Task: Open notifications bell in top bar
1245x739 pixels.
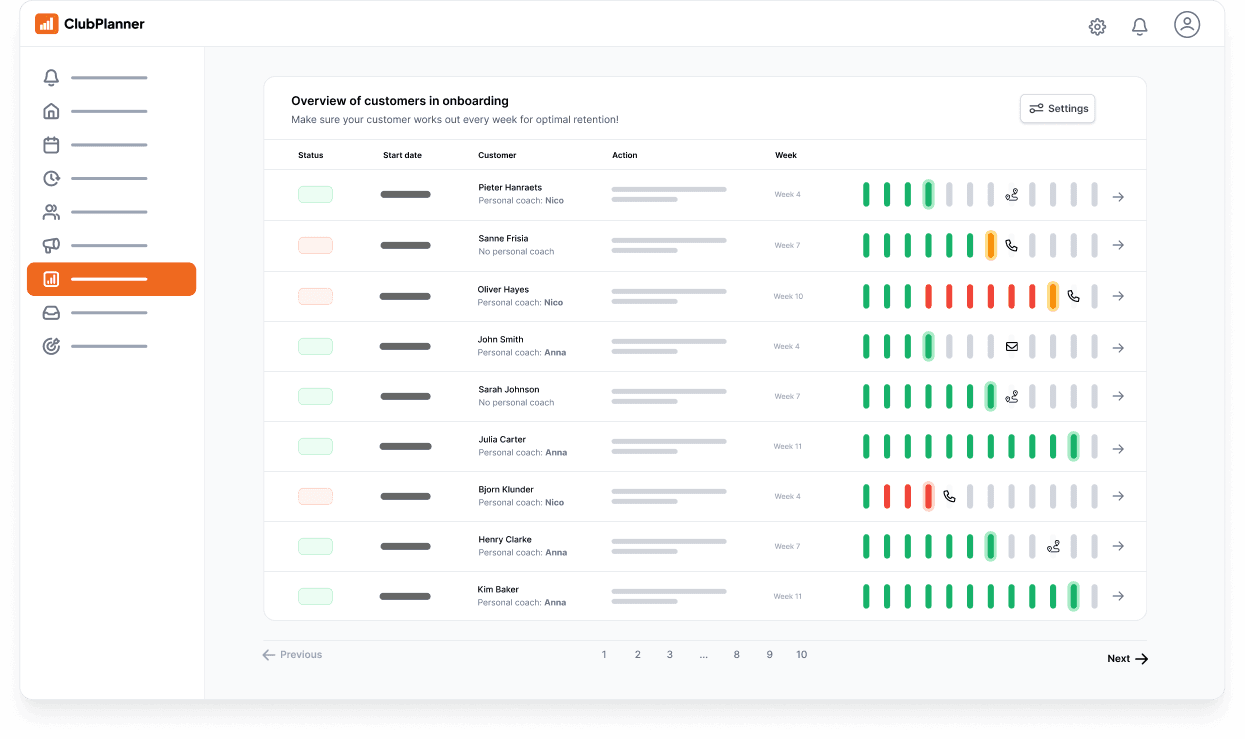Action: [x=1139, y=27]
